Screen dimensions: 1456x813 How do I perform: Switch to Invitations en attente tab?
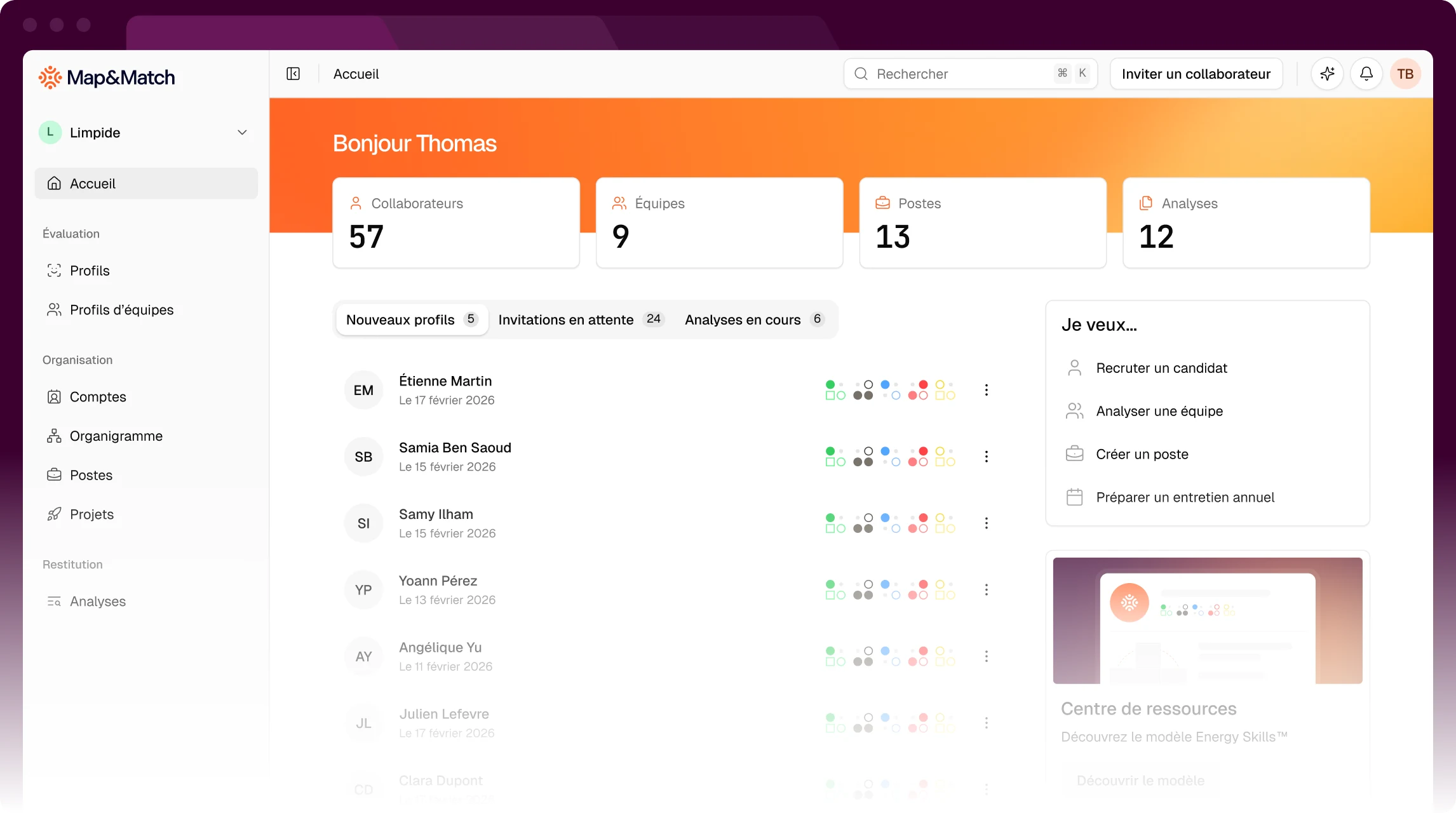581,319
